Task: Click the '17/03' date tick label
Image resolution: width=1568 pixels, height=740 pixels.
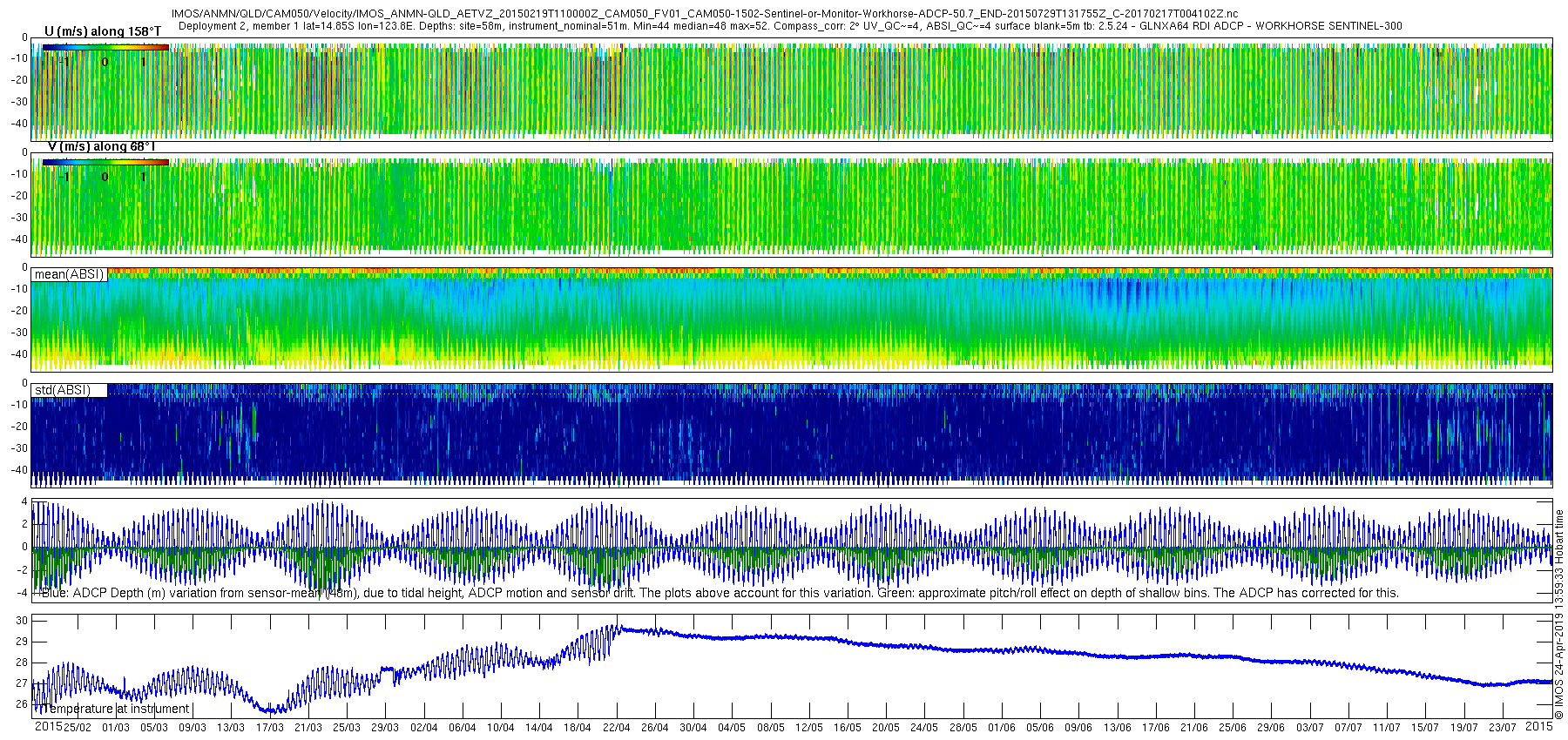Action: click(x=270, y=727)
